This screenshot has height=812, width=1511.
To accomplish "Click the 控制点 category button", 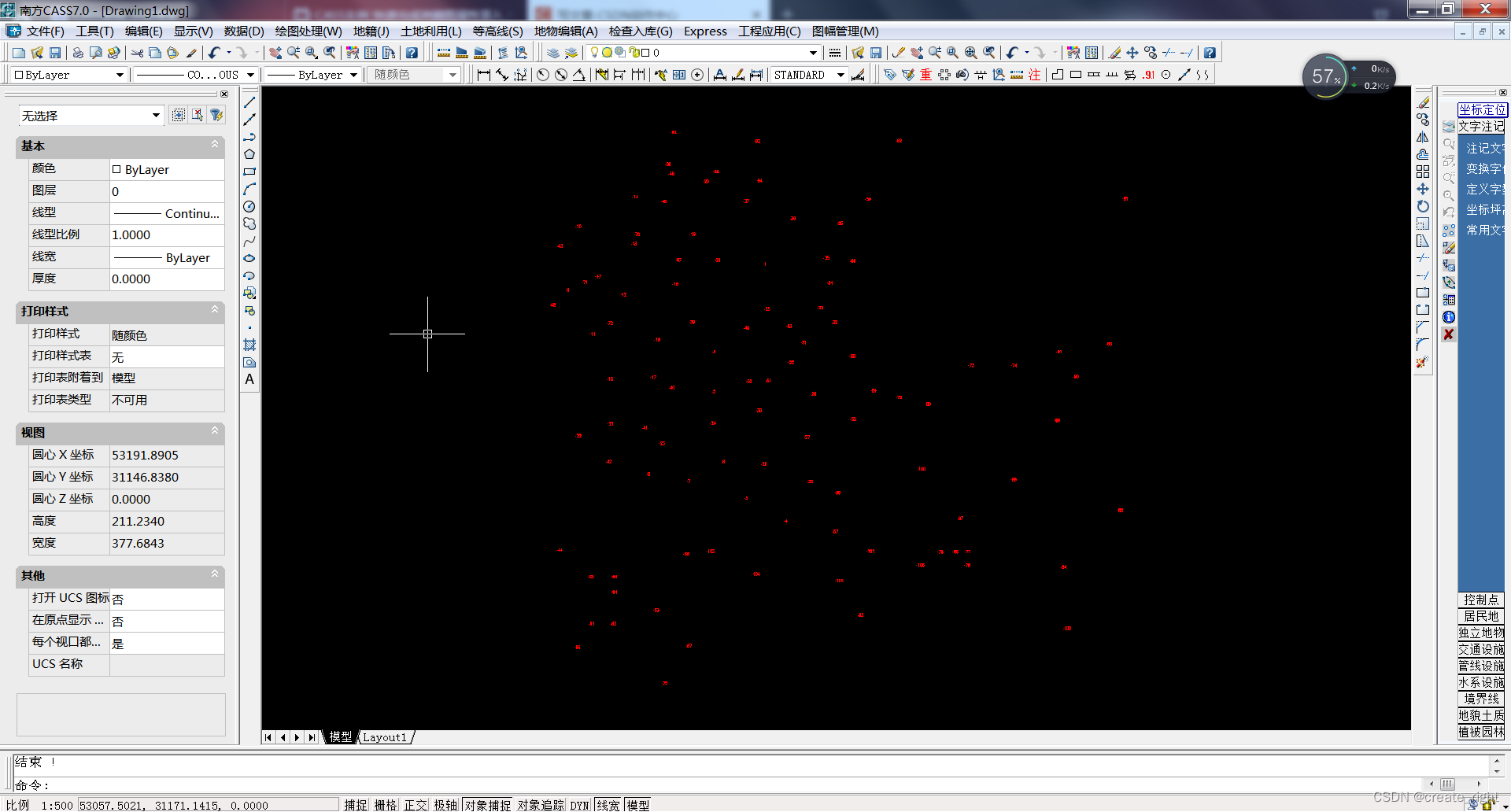I will pos(1481,600).
